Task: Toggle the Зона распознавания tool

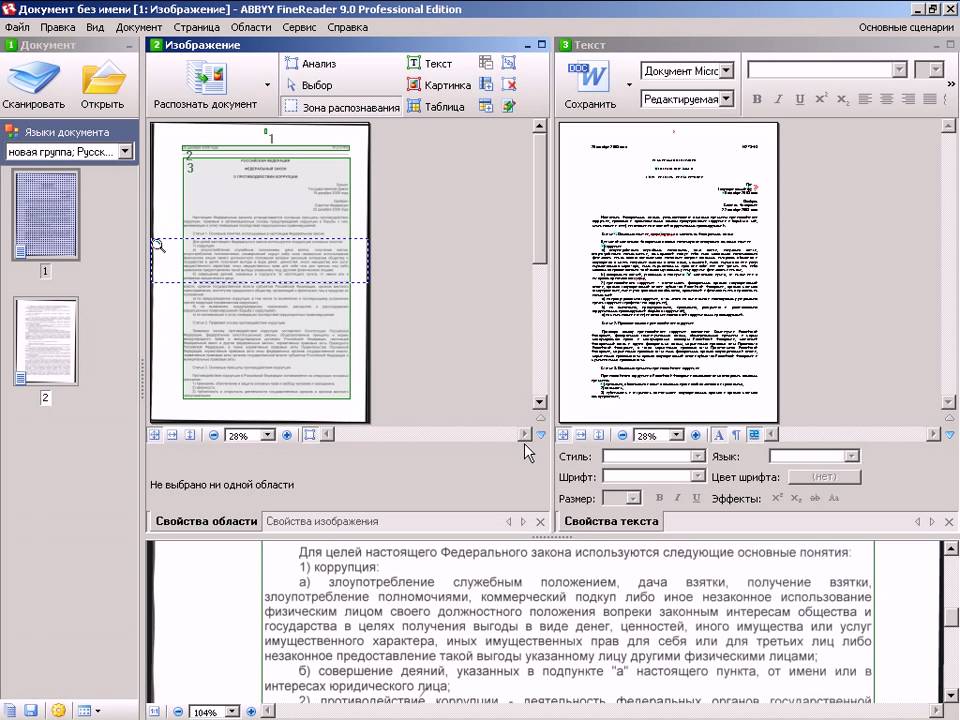Action: pos(342,107)
